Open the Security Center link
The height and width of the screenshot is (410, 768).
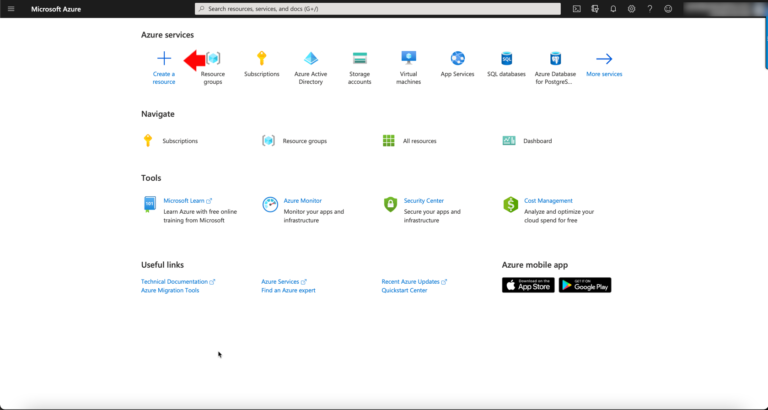424,201
